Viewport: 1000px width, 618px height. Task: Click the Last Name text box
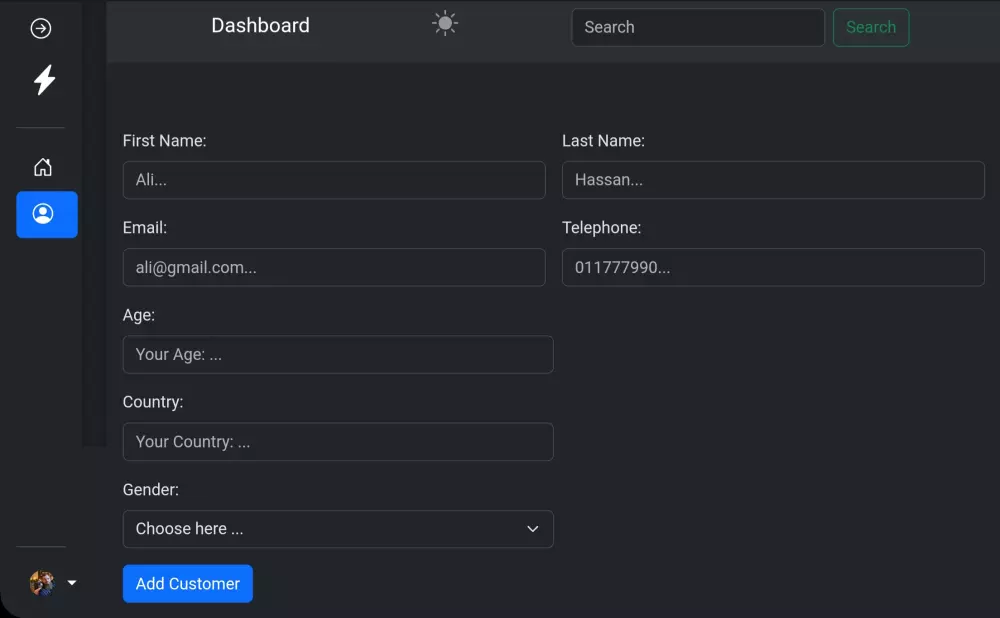[x=773, y=180]
